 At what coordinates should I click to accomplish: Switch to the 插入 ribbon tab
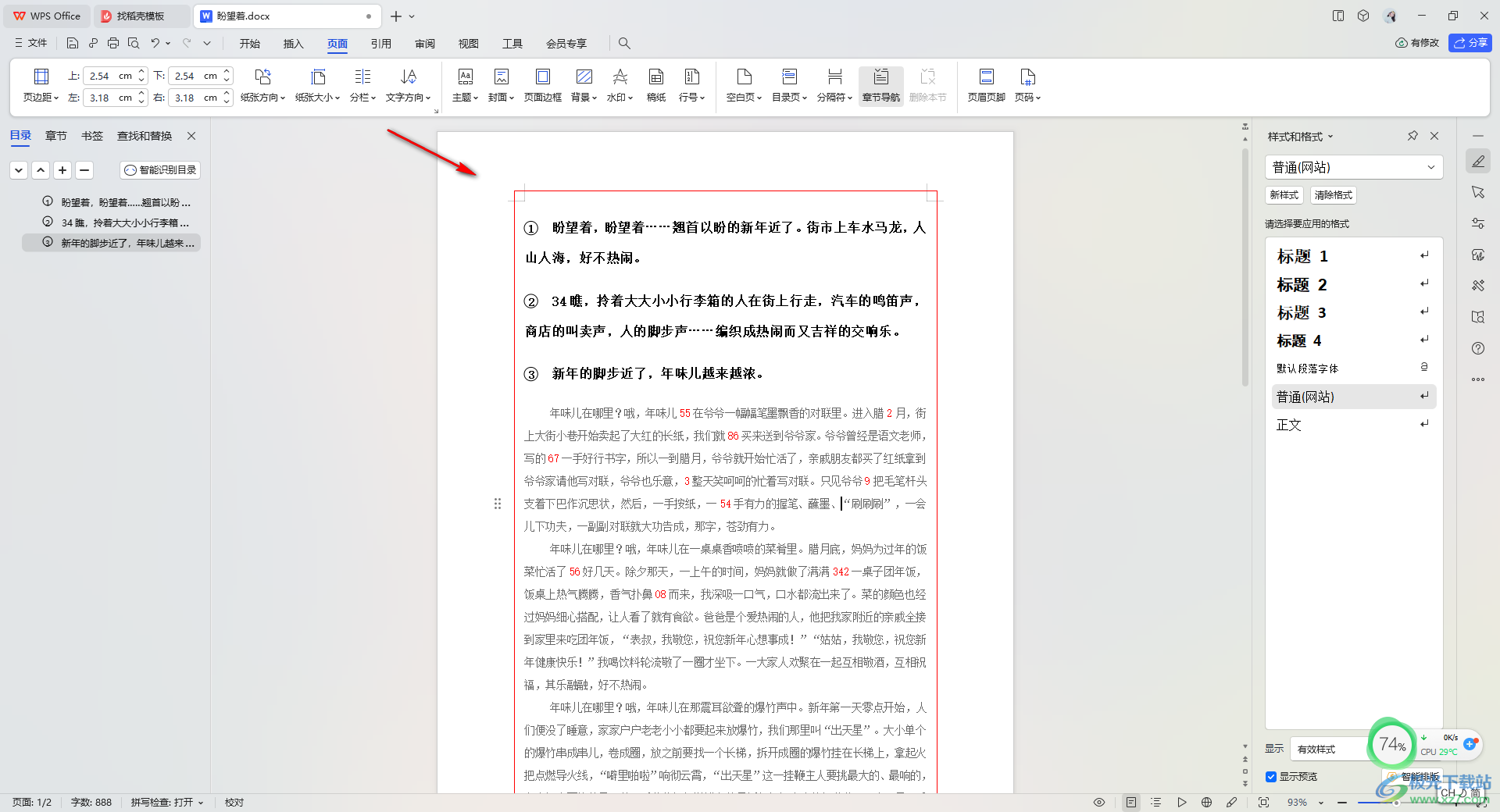(294, 44)
